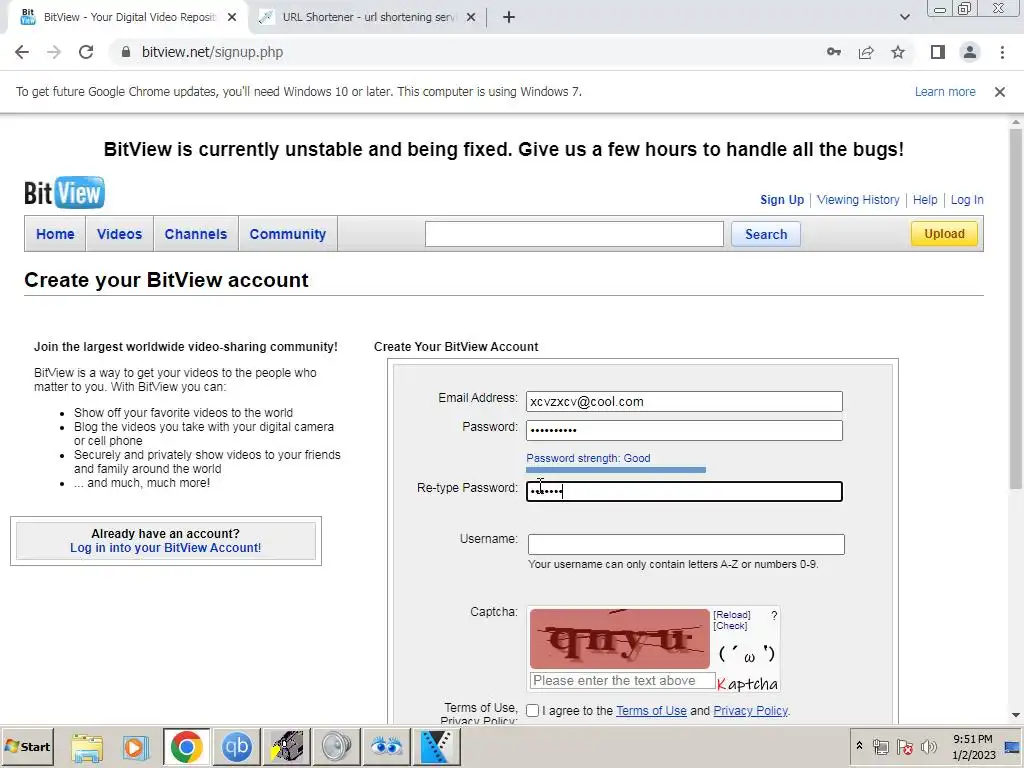The width and height of the screenshot is (1024, 768).
Task: Toggle Chrome side panel
Action: pos(938,52)
